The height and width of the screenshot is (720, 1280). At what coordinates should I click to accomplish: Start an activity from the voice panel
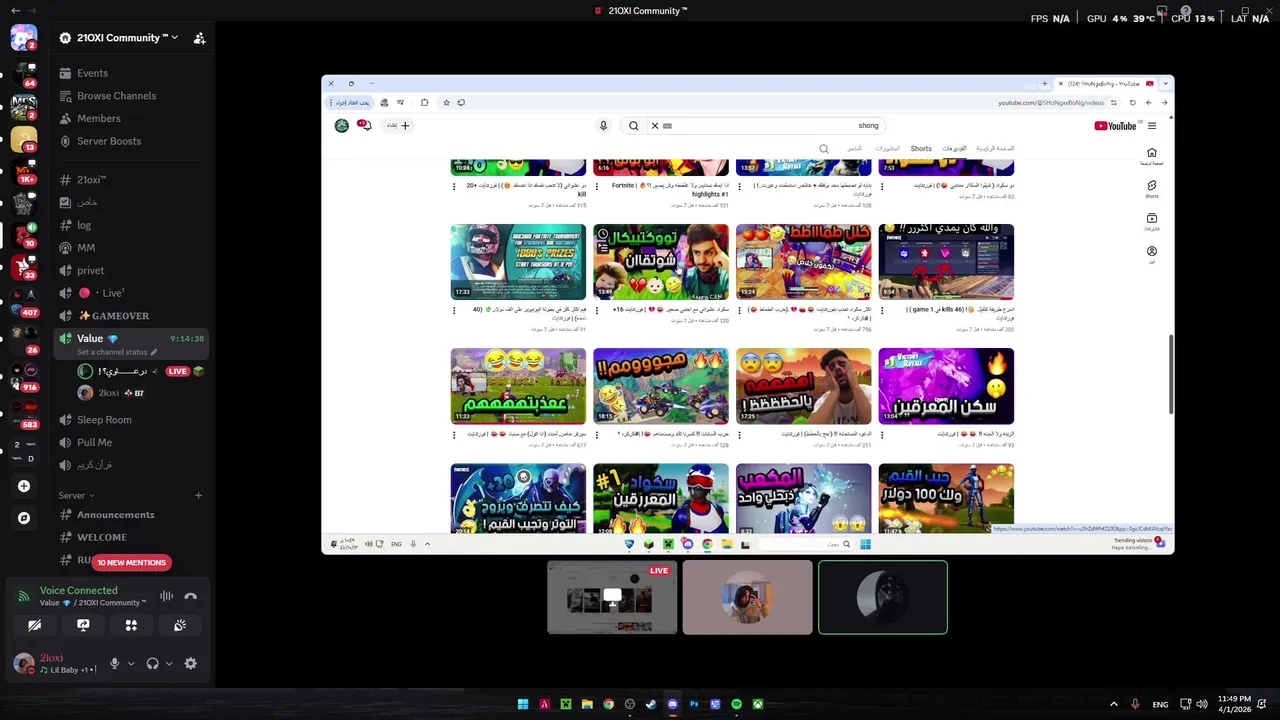131,625
